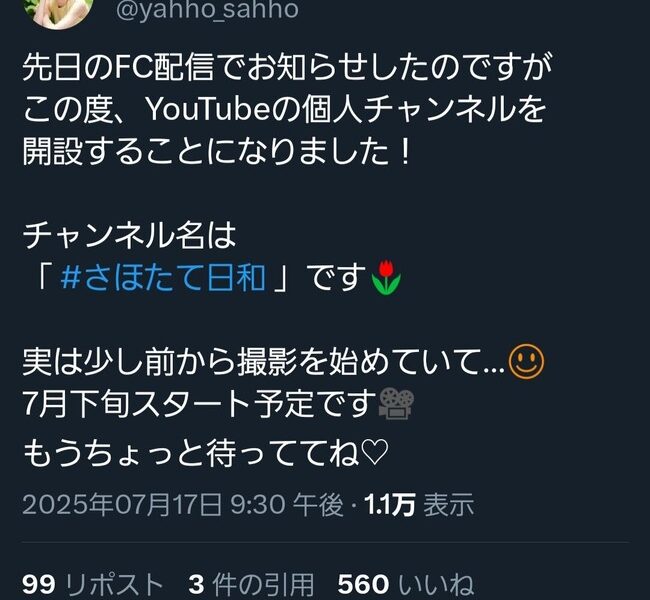Click the word YouTube in the post
This screenshot has width=650, height=600.
point(209,109)
